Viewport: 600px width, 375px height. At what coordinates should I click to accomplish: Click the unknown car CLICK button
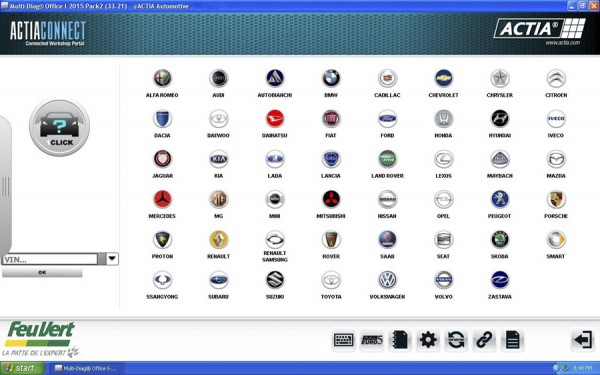(59, 128)
